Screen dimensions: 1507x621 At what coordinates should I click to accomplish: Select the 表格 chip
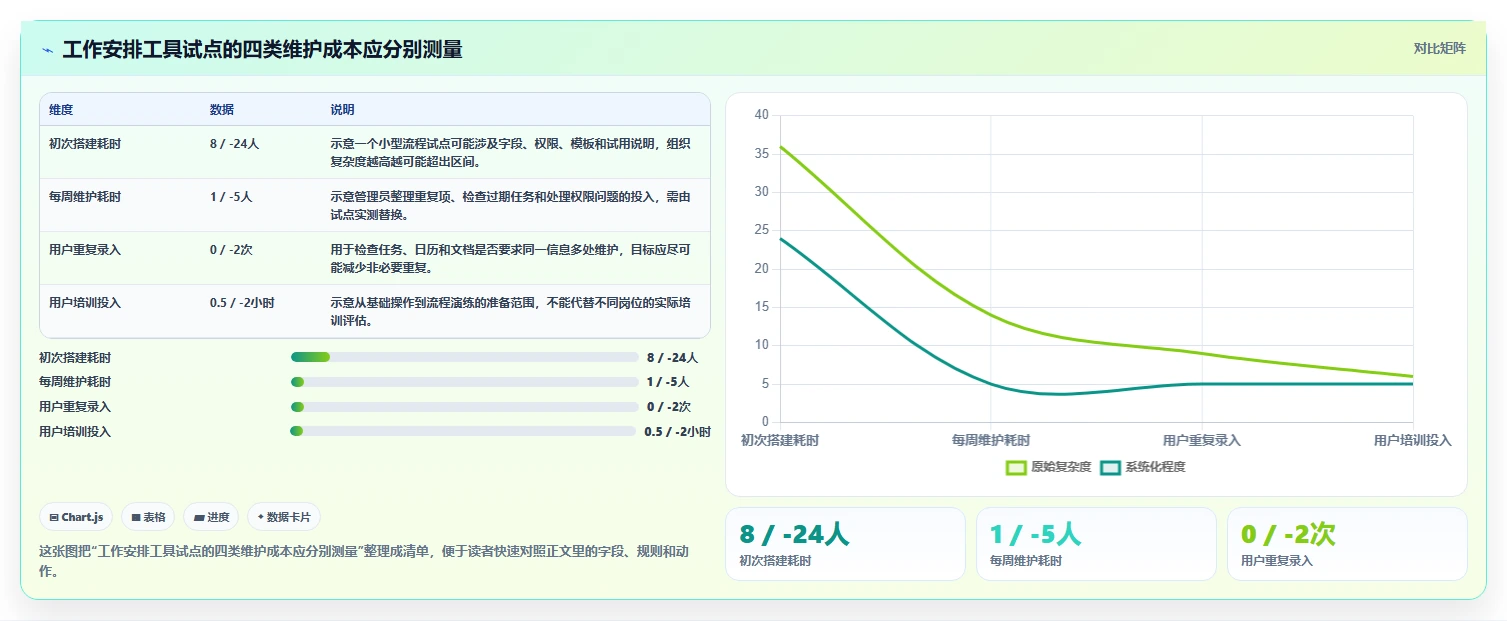click(148, 517)
